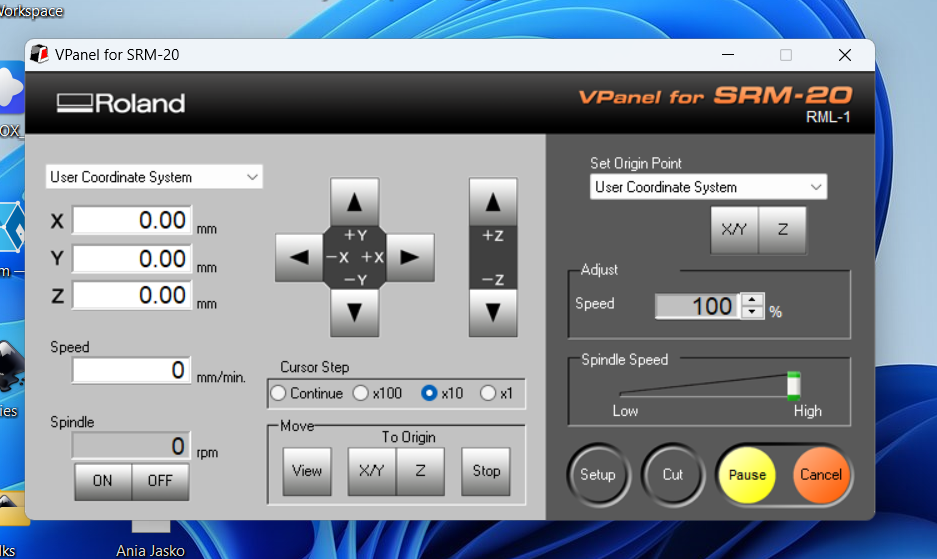Jog toward +X with the right arrow
937x559 pixels.
(x=410, y=258)
